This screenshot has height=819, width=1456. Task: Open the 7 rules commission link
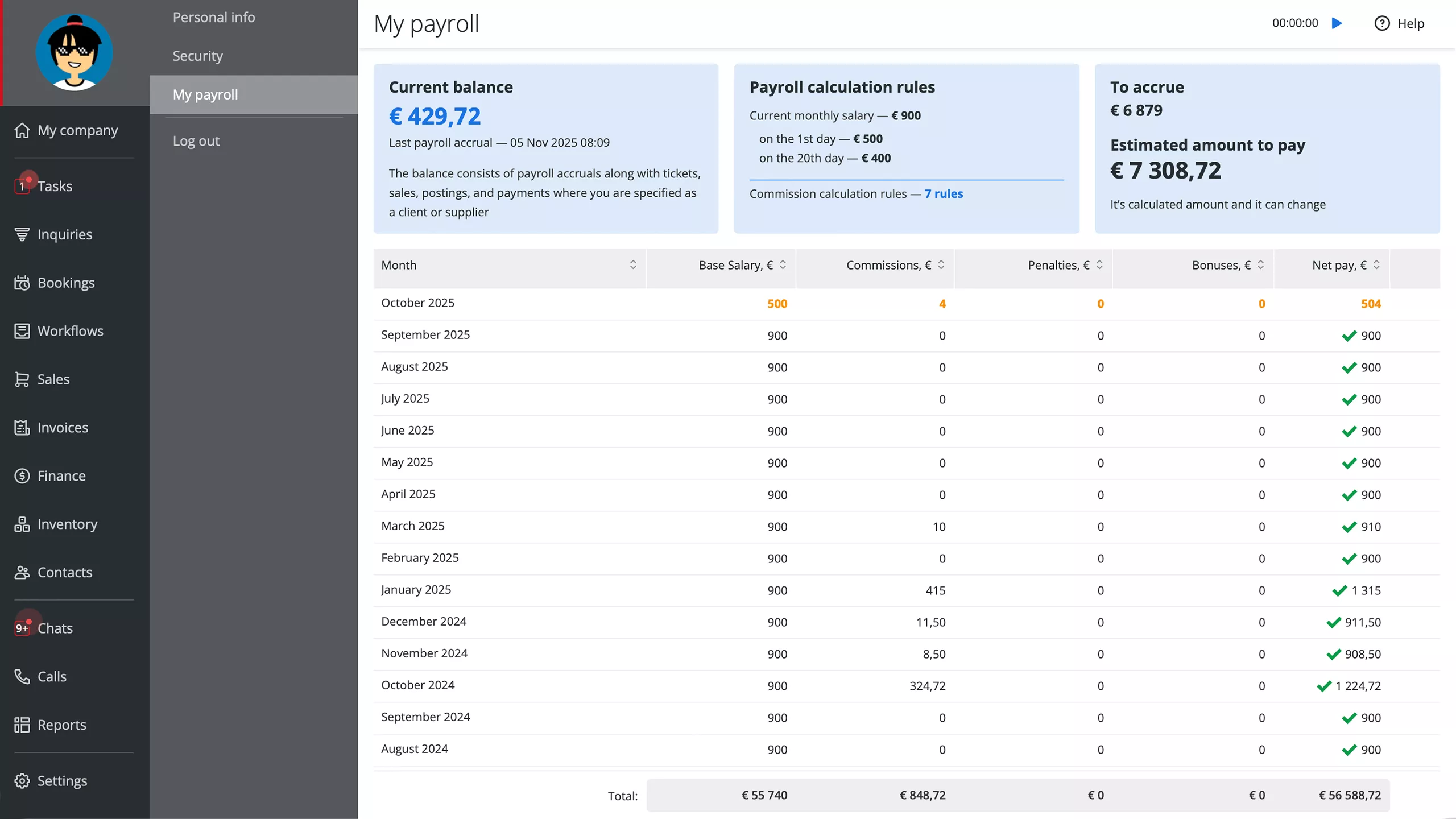click(x=943, y=194)
